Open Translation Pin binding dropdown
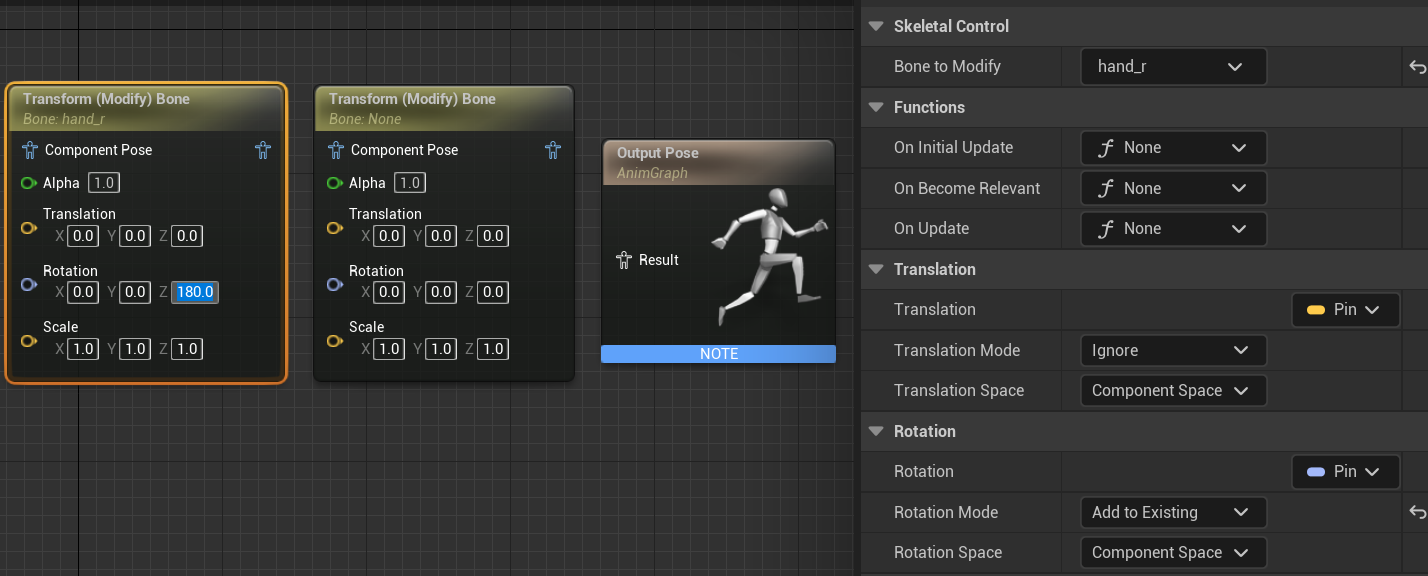The height and width of the screenshot is (576, 1428). pyautogui.click(x=1345, y=309)
